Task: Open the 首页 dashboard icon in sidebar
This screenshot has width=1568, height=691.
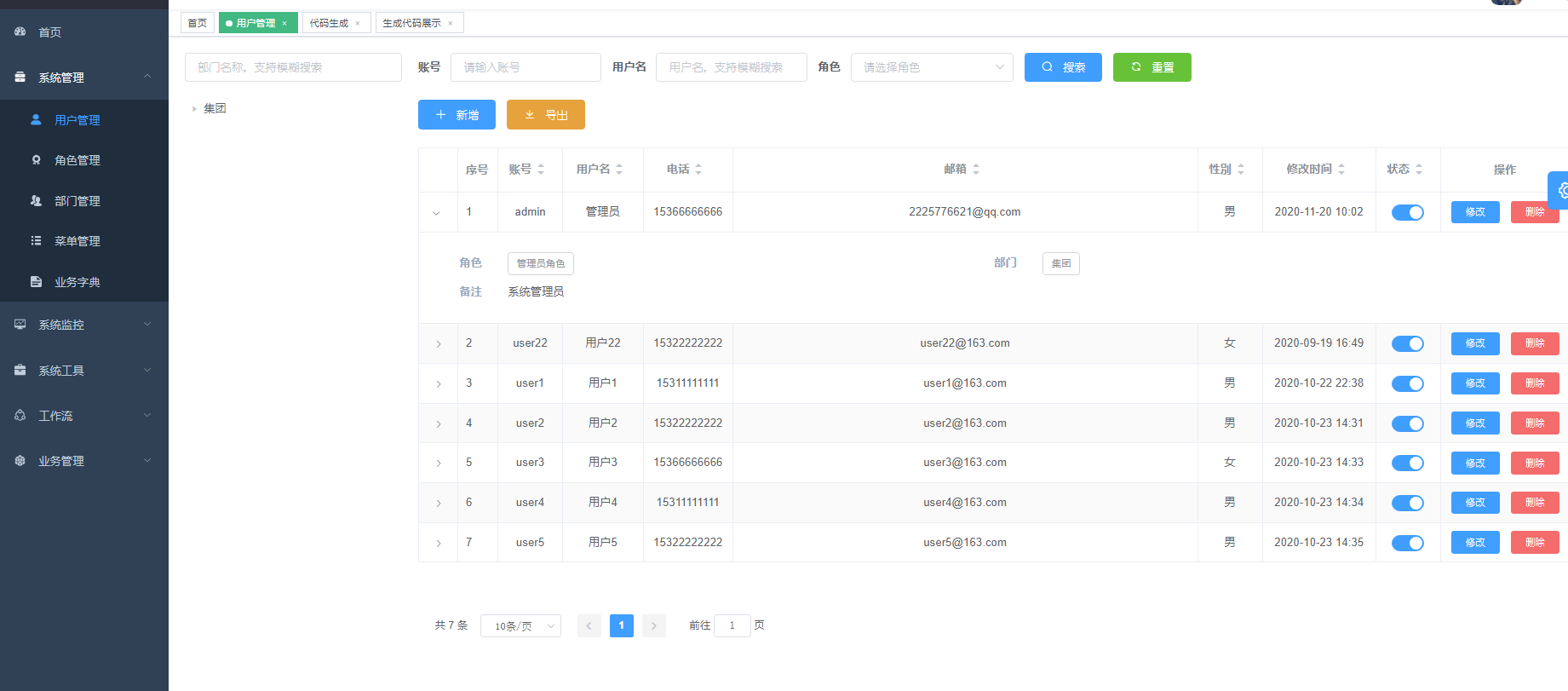Action: click(x=20, y=32)
